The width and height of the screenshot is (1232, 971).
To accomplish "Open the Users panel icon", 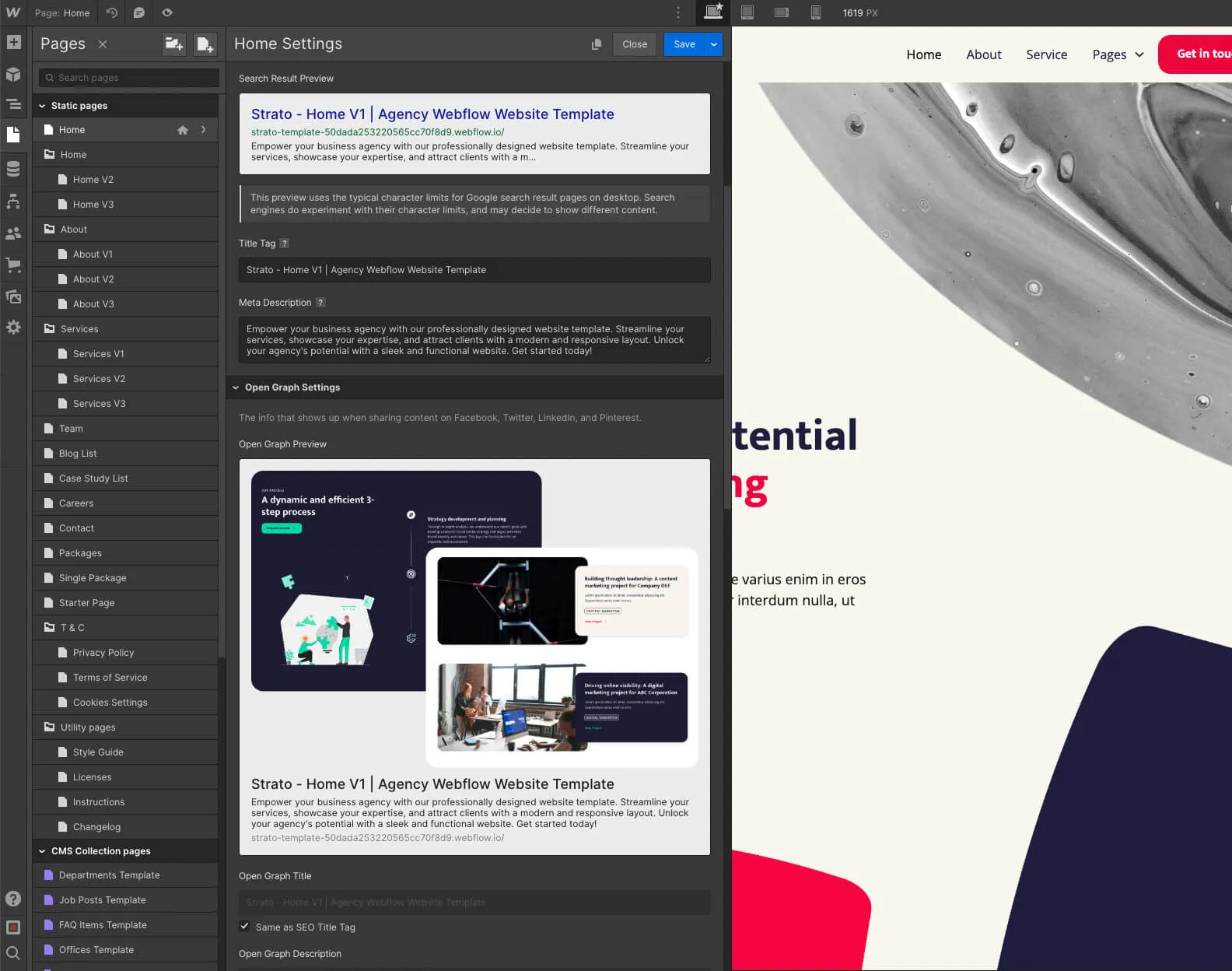I will coord(13,233).
